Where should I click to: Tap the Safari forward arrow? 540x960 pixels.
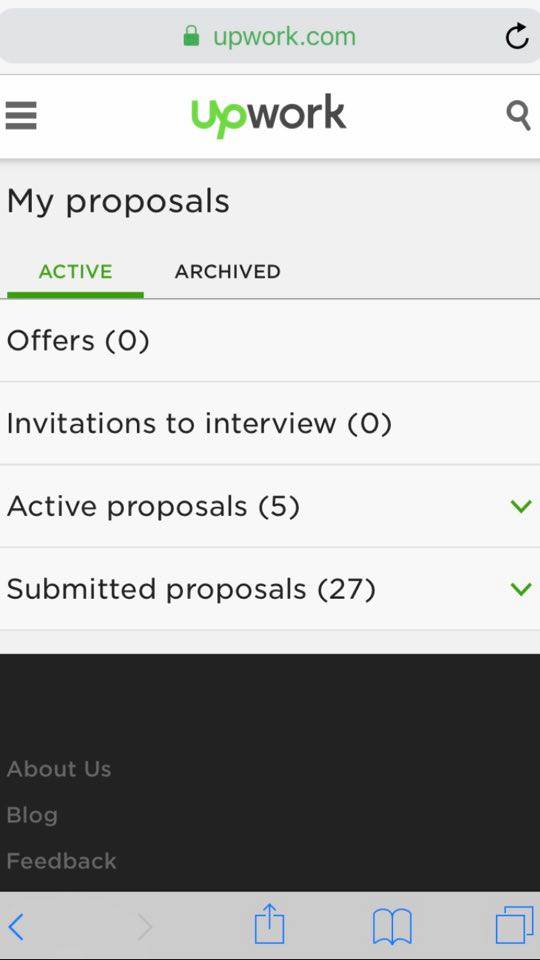144,927
